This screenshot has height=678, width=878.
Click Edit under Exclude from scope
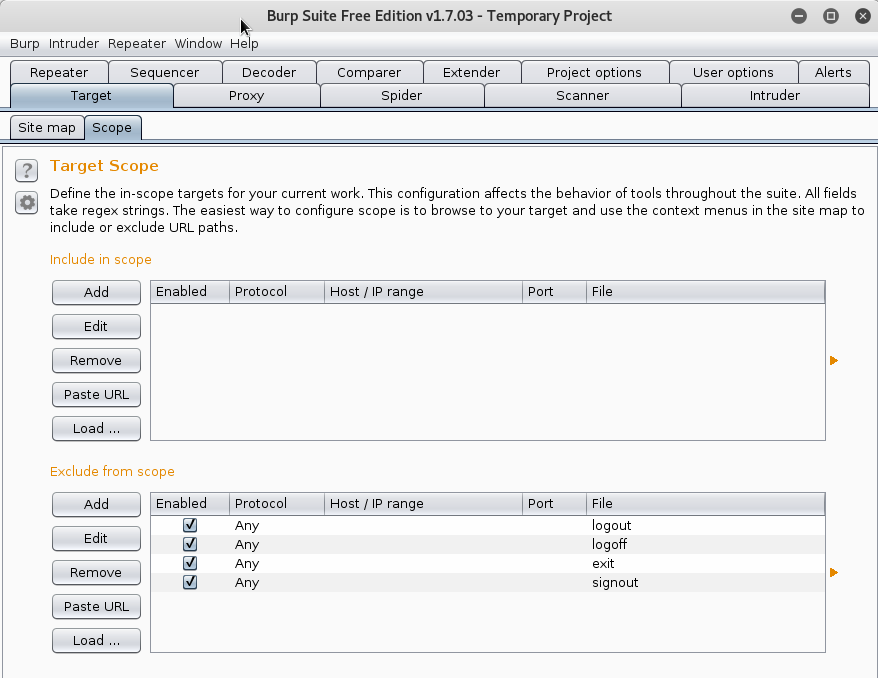click(x=96, y=539)
